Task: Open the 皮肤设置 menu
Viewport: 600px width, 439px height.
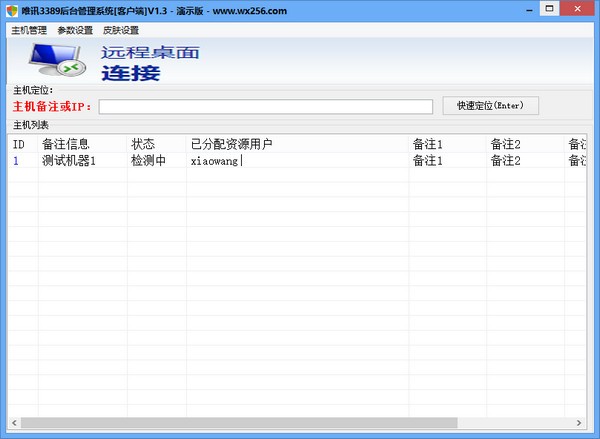Action: (121, 30)
